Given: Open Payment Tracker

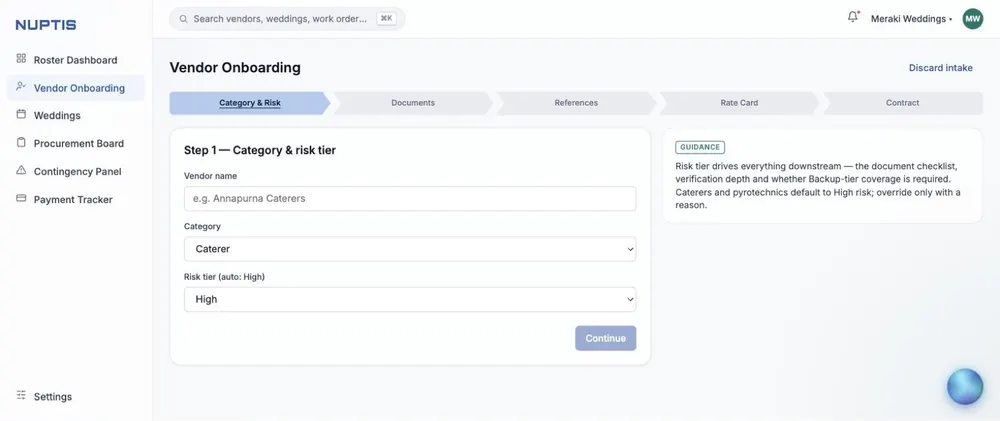Looking at the screenshot, I should click(x=75, y=200).
